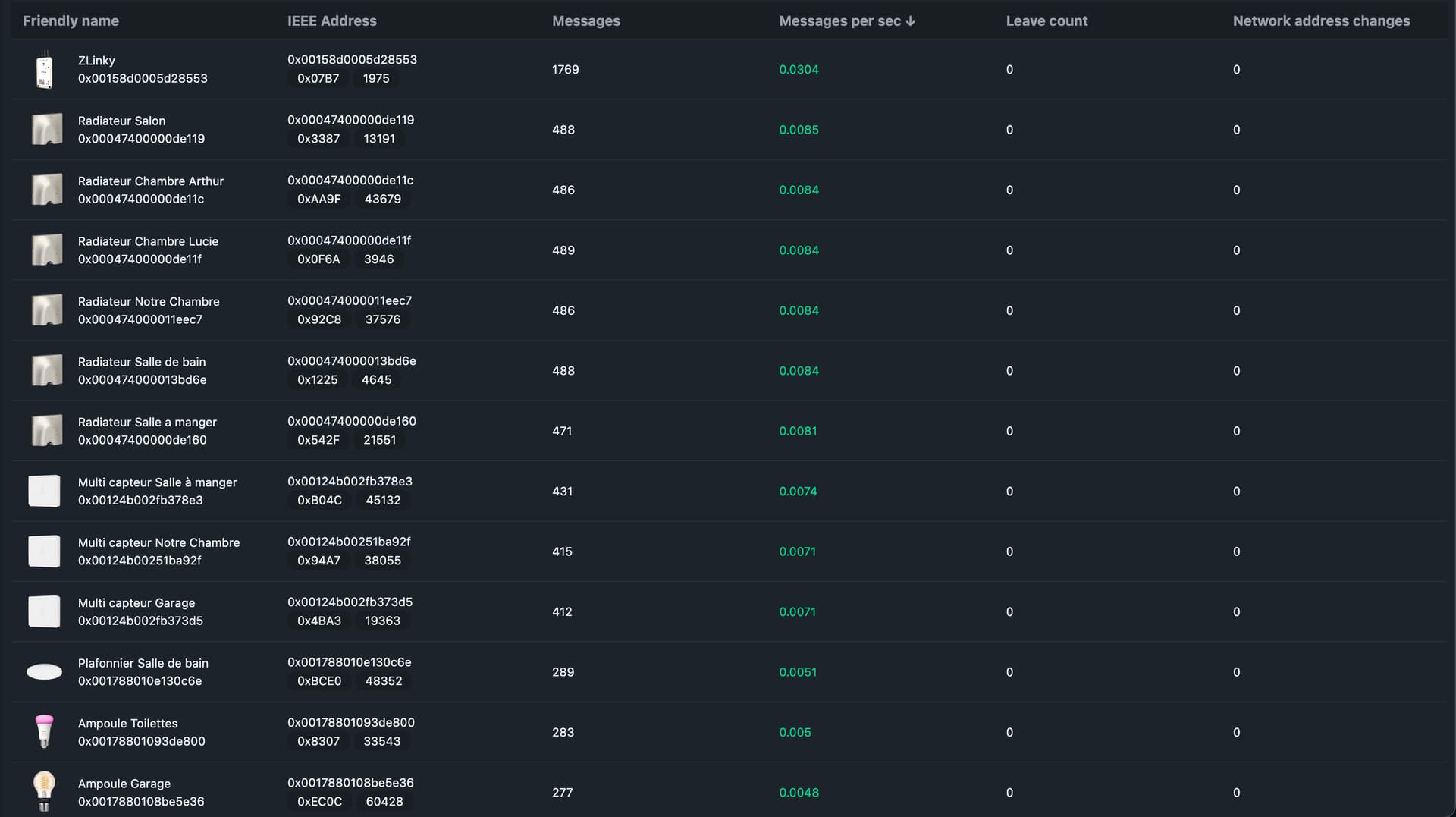Image resolution: width=1456 pixels, height=817 pixels.
Task: Open Multi capteur Salle à manger link
Action: coord(157,482)
